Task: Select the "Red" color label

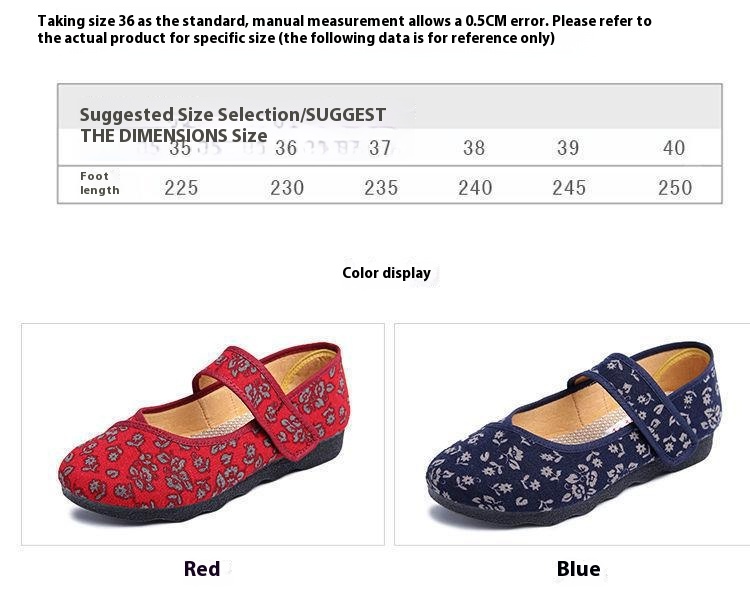Action: pos(202,569)
